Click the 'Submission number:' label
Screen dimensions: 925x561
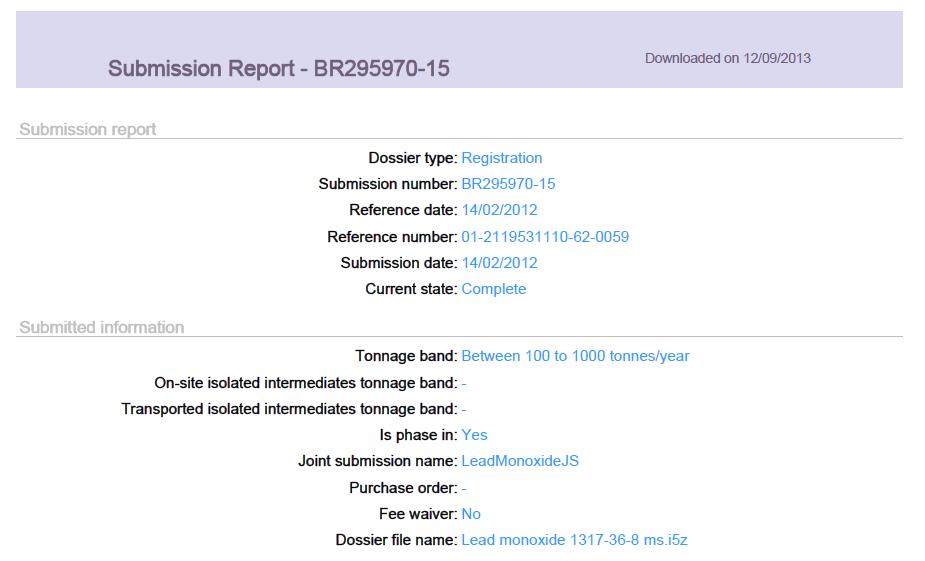pos(388,184)
